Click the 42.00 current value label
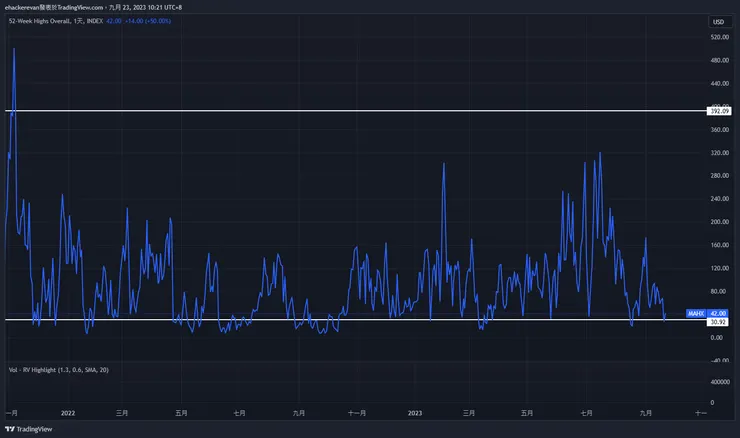This screenshot has height=438, width=740. pyautogui.click(x=718, y=313)
